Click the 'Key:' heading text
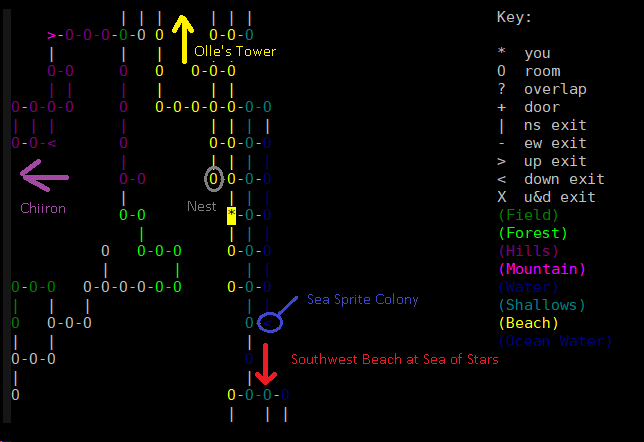The width and height of the screenshot is (644, 442). [x=514, y=17]
